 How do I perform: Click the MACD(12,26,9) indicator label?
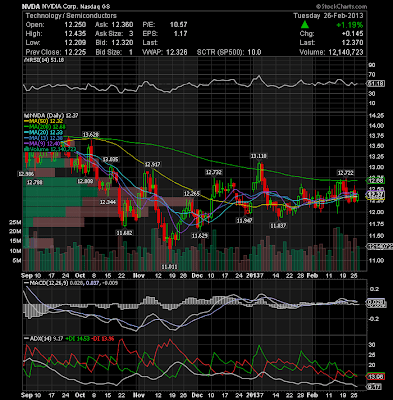(45, 283)
